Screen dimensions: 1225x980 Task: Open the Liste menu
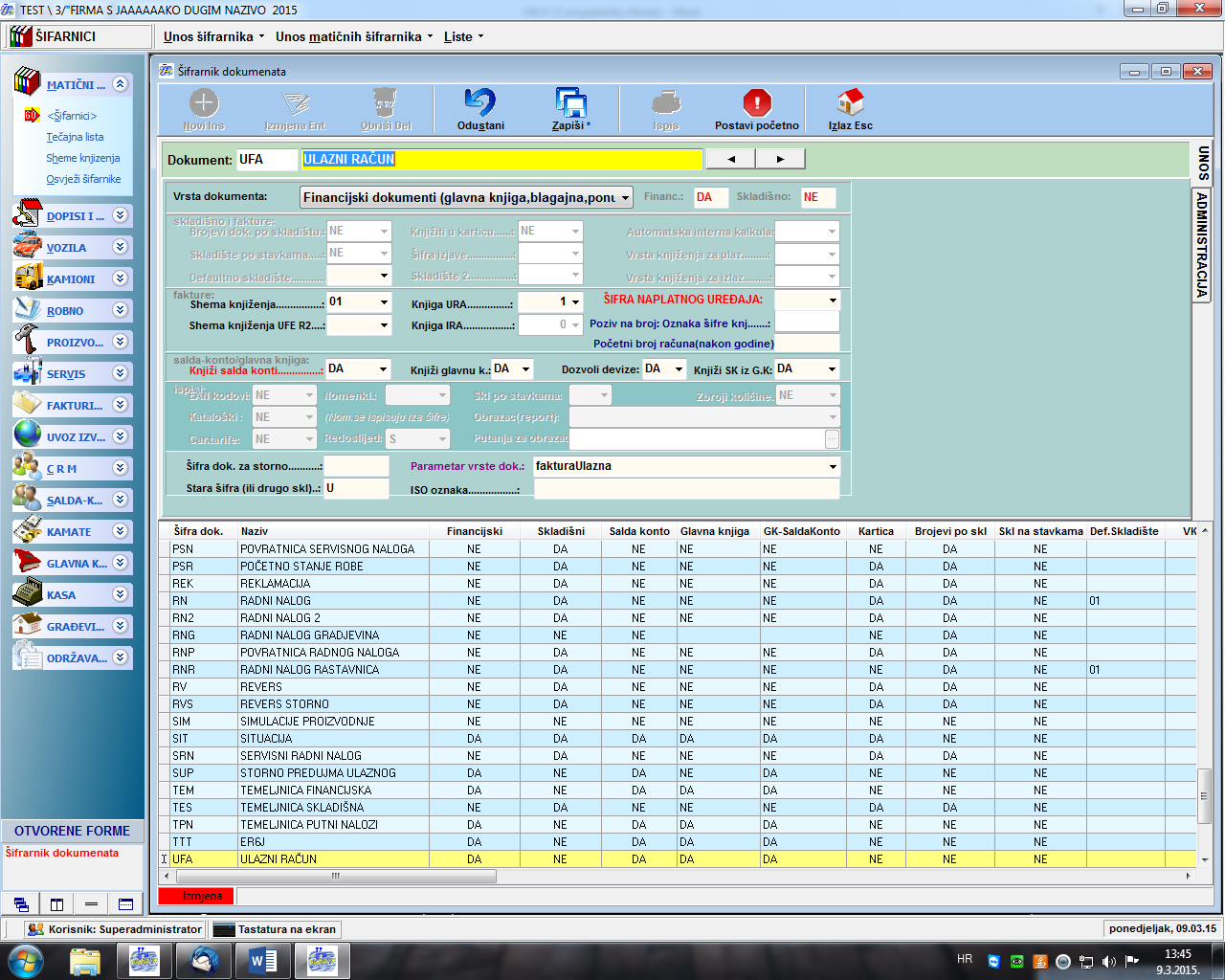click(463, 36)
